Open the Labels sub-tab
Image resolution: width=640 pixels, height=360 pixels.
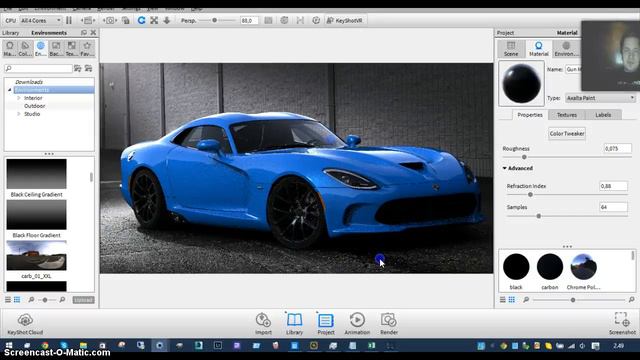point(603,115)
